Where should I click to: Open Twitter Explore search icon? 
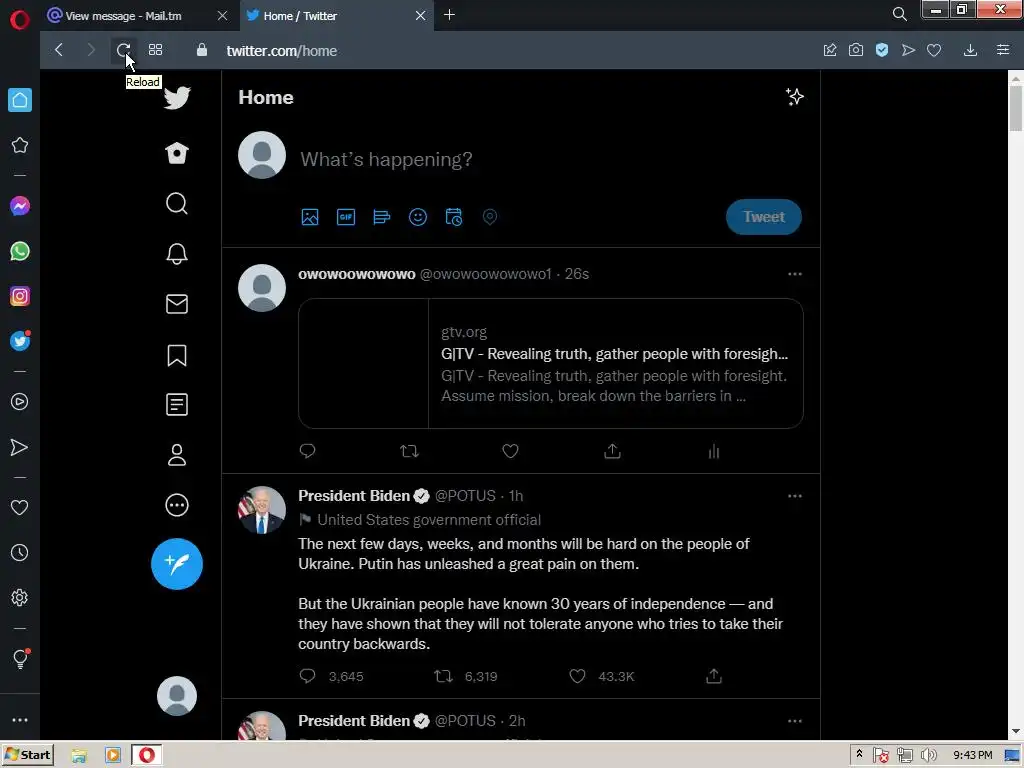click(x=177, y=204)
